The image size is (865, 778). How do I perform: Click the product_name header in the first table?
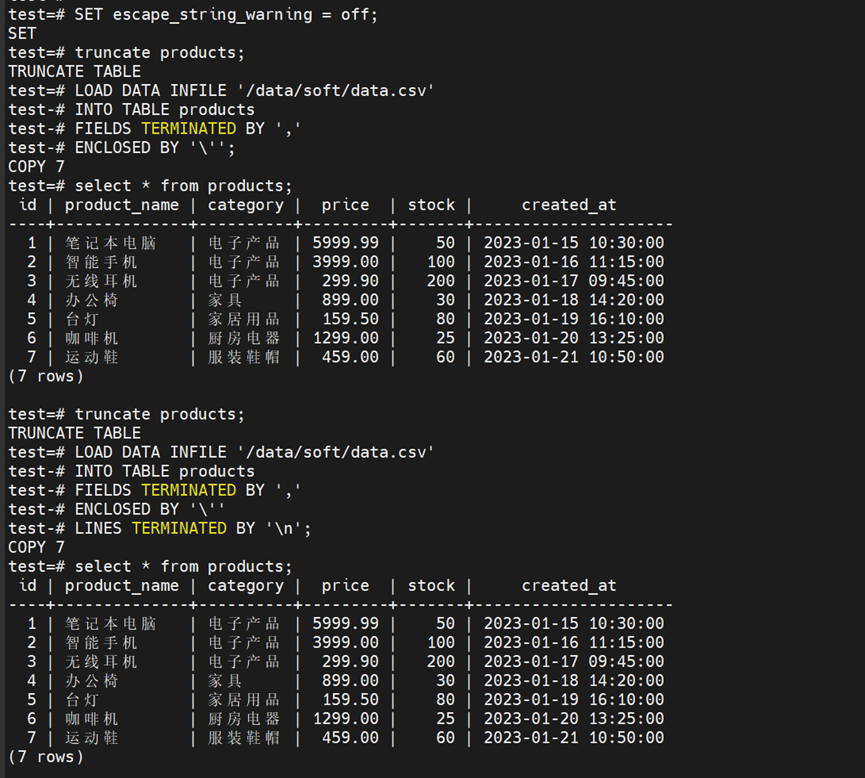pyautogui.click(x=122, y=205)
